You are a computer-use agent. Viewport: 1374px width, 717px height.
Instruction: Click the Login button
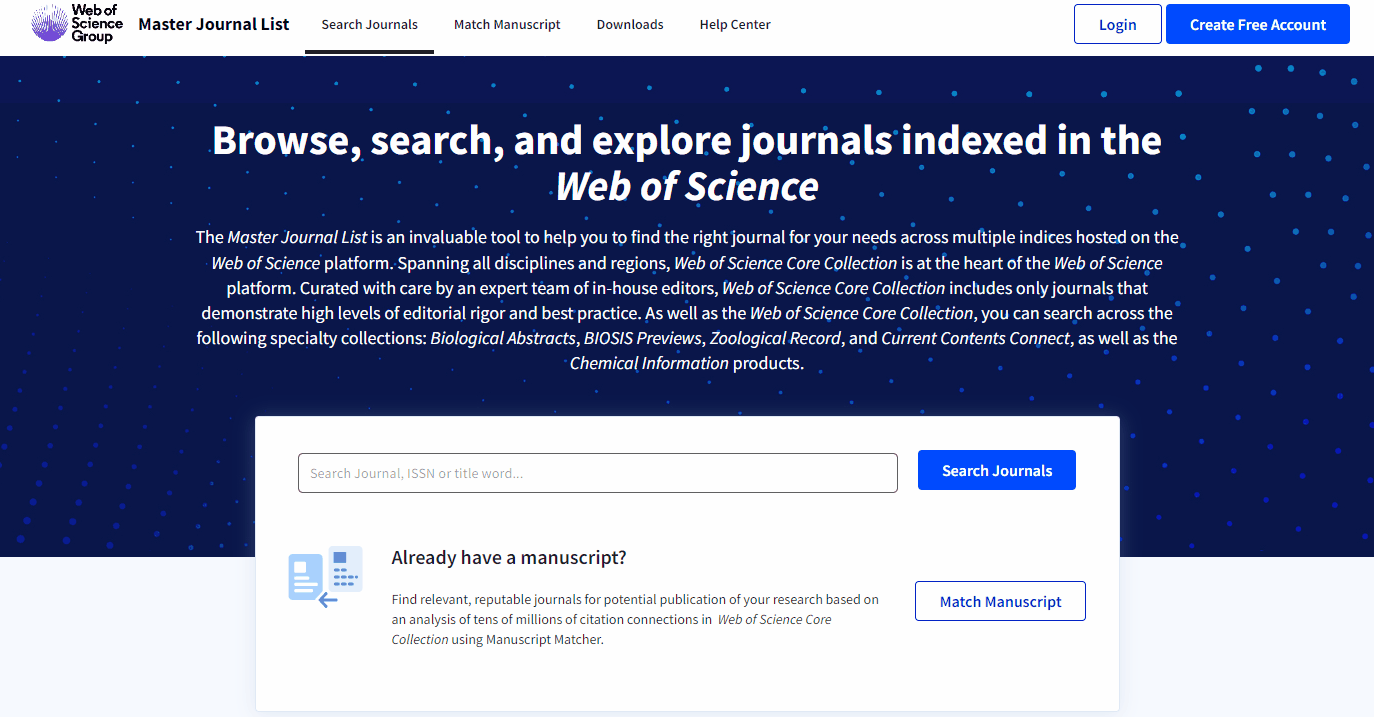[1118, 24]
